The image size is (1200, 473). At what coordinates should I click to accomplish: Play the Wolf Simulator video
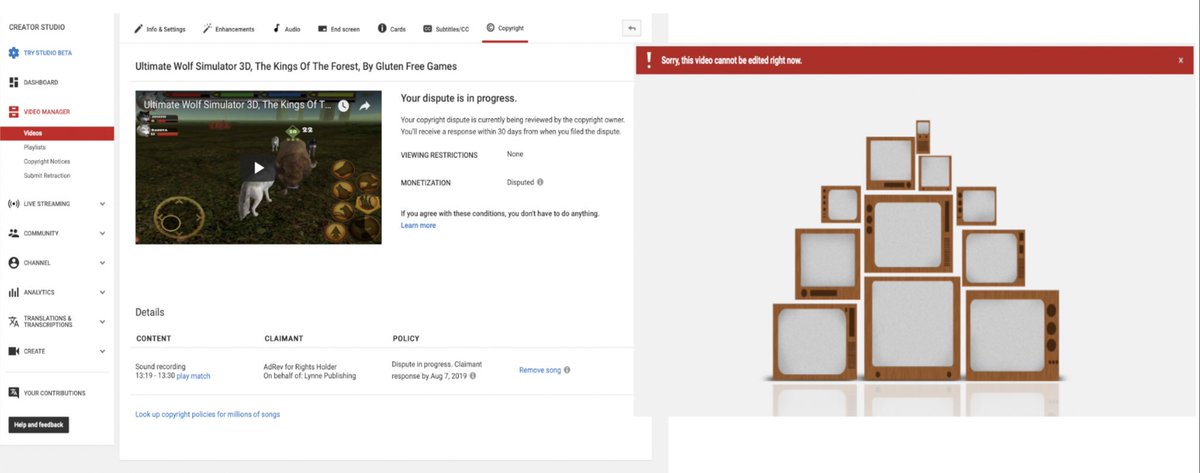258,168
